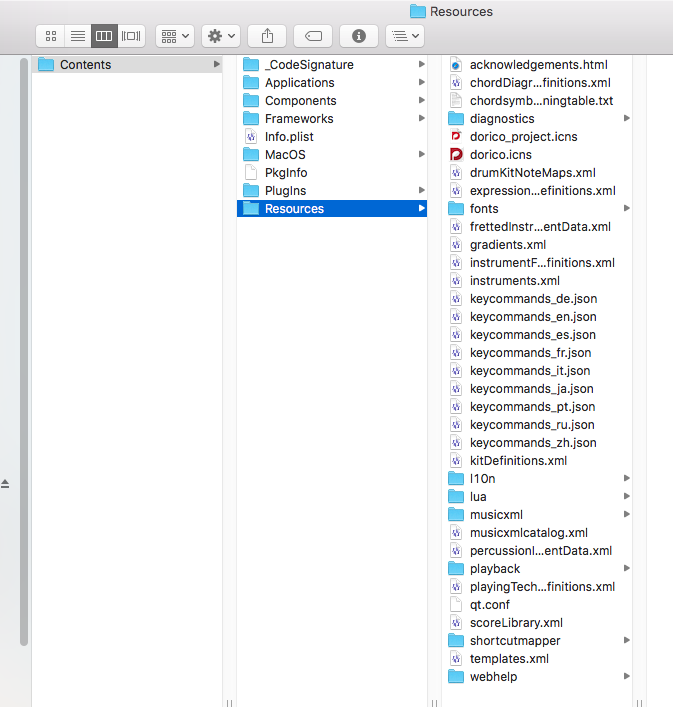Screen dimensions: 673x707
Task: Click the Share toolbar button
Action: tap(267, 36)
